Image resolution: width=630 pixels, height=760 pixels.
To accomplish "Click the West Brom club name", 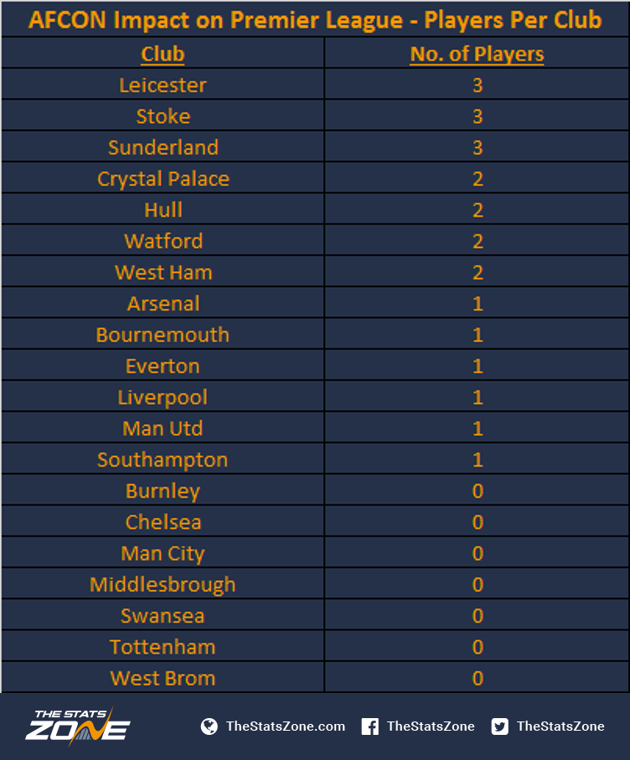I will [163, 678].
